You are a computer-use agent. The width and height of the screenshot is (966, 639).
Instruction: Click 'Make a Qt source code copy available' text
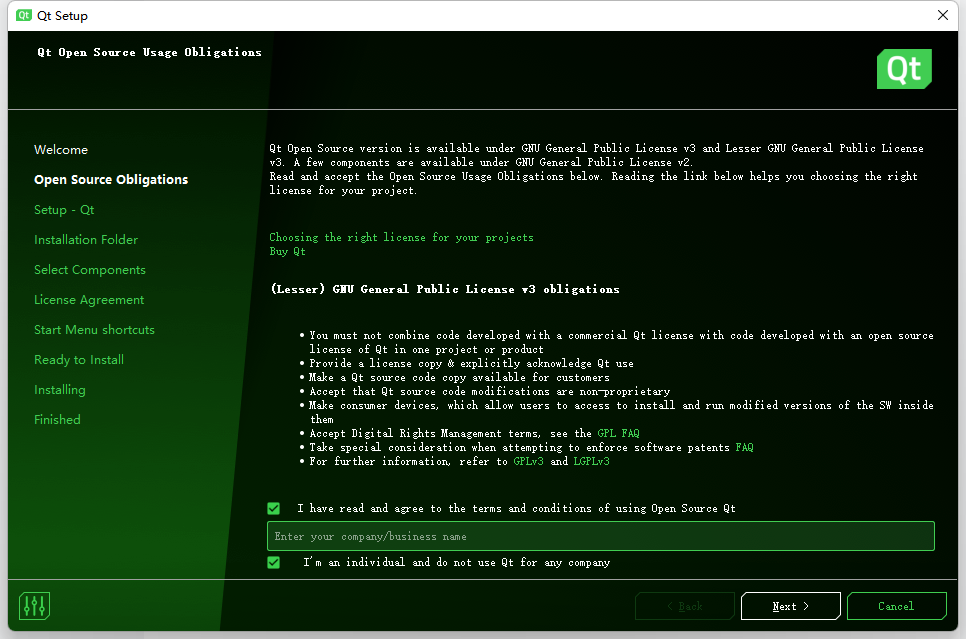click(x=459, y=377)
